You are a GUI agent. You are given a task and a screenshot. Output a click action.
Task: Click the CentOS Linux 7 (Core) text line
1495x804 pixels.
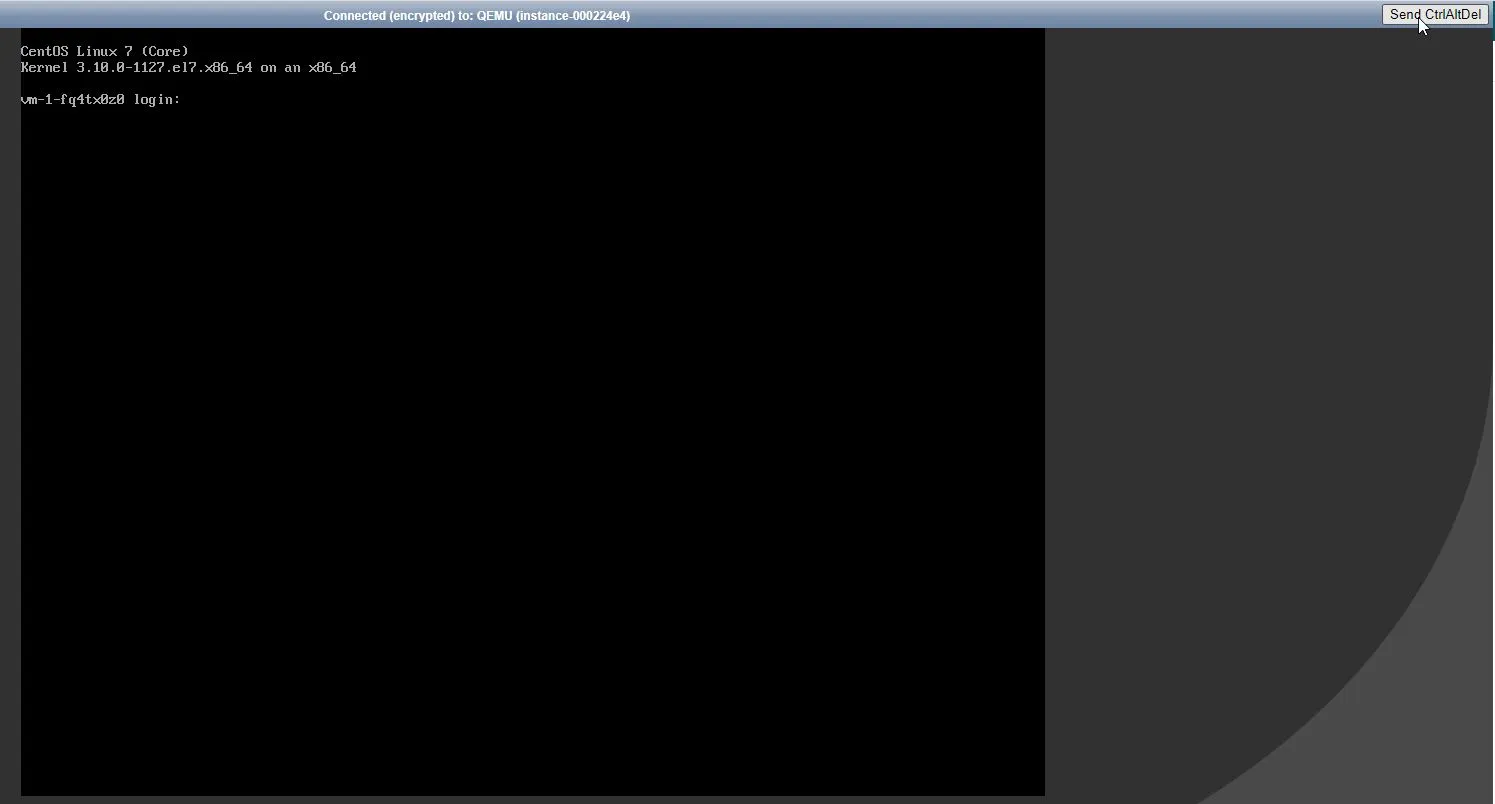coord(104,50)
